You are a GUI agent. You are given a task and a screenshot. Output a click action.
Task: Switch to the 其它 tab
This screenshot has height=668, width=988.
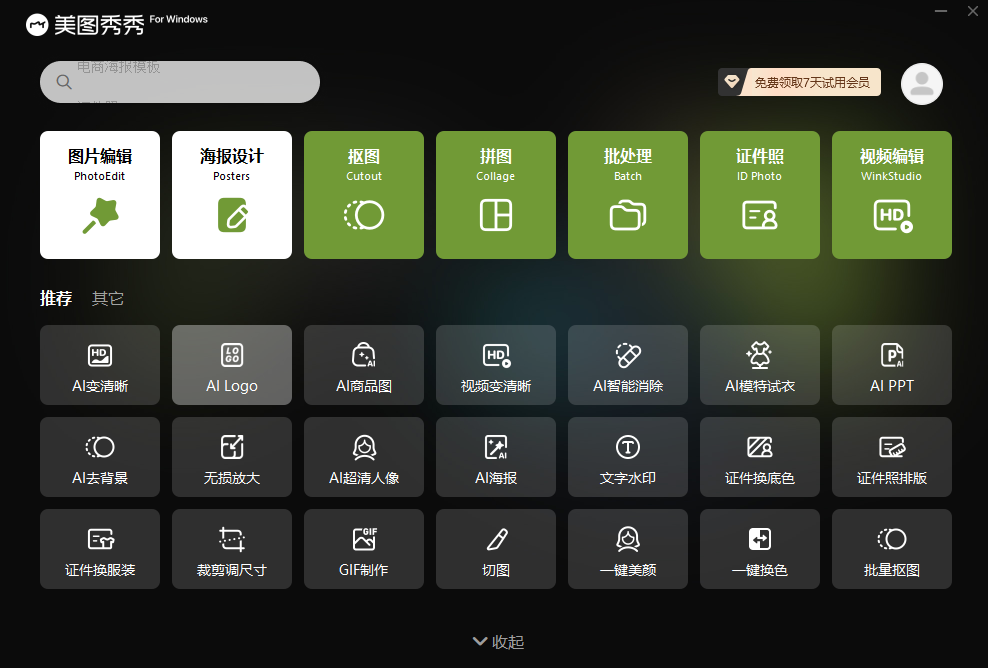(107, 297)
